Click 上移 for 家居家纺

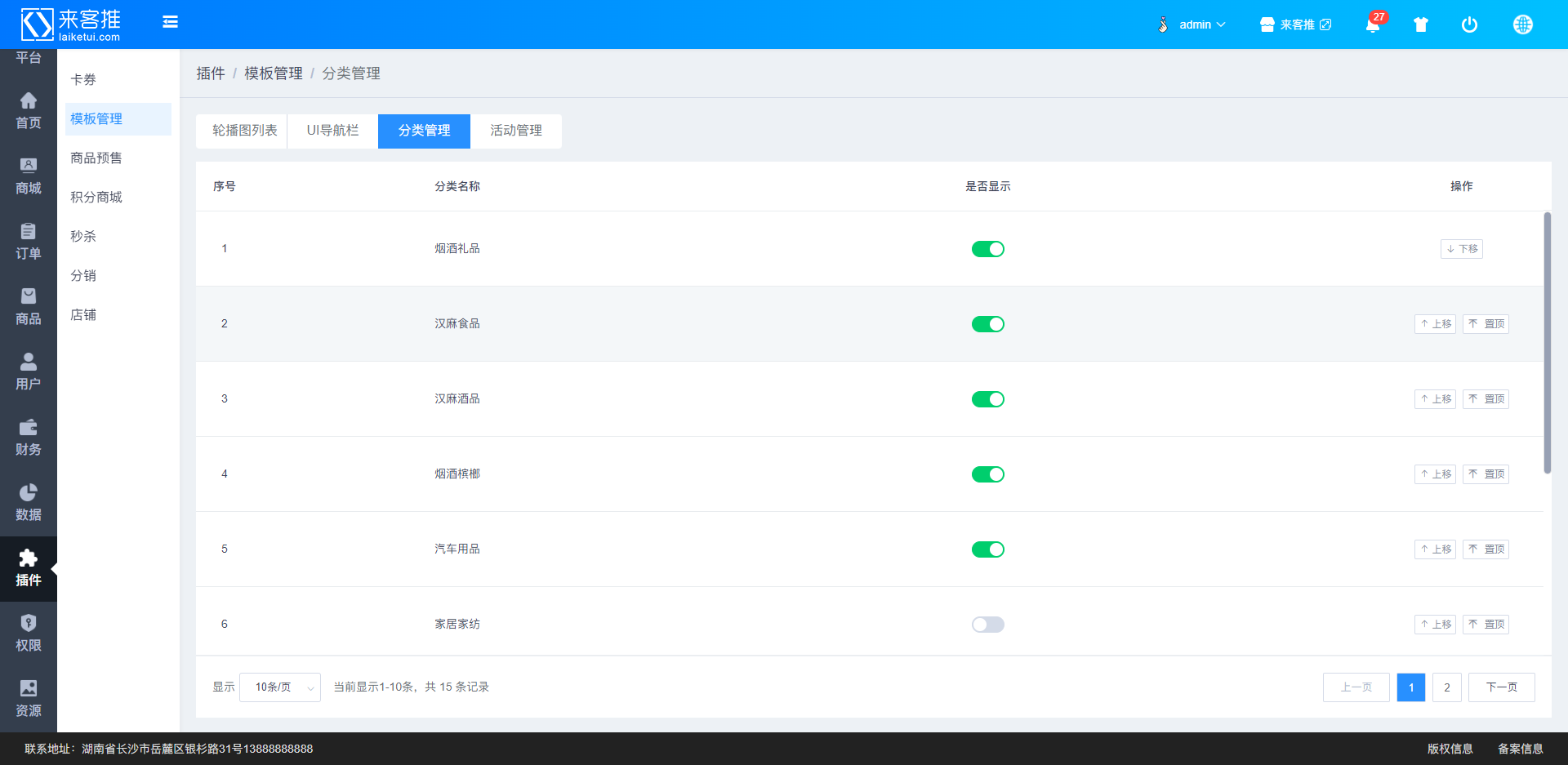pos(1435,625)
